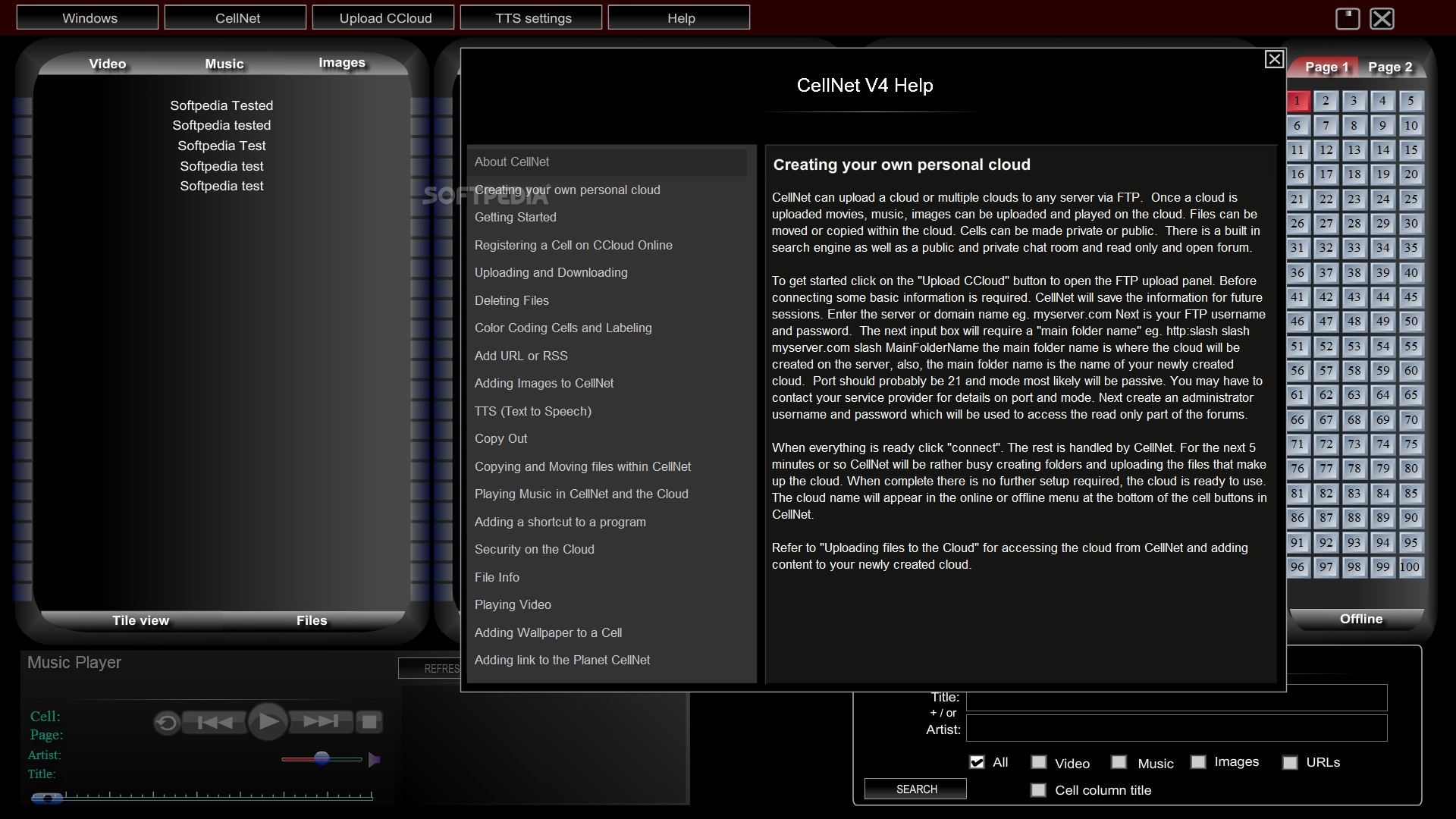The width and height of the screenshot is (1456, 819).
Task: Select cell number 86
Action: [1298, 518]
